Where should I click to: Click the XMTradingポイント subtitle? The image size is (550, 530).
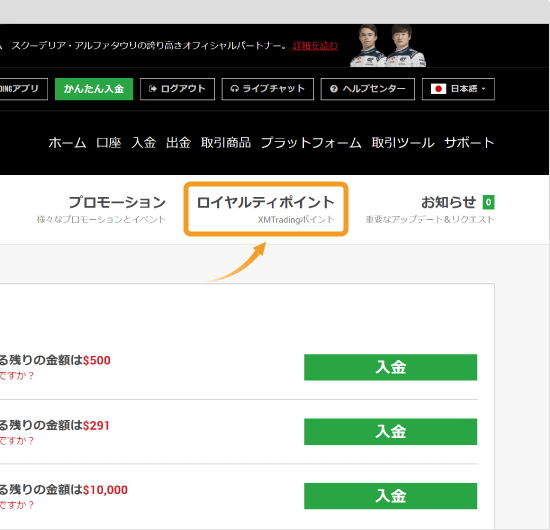click(x=296, y=220)
